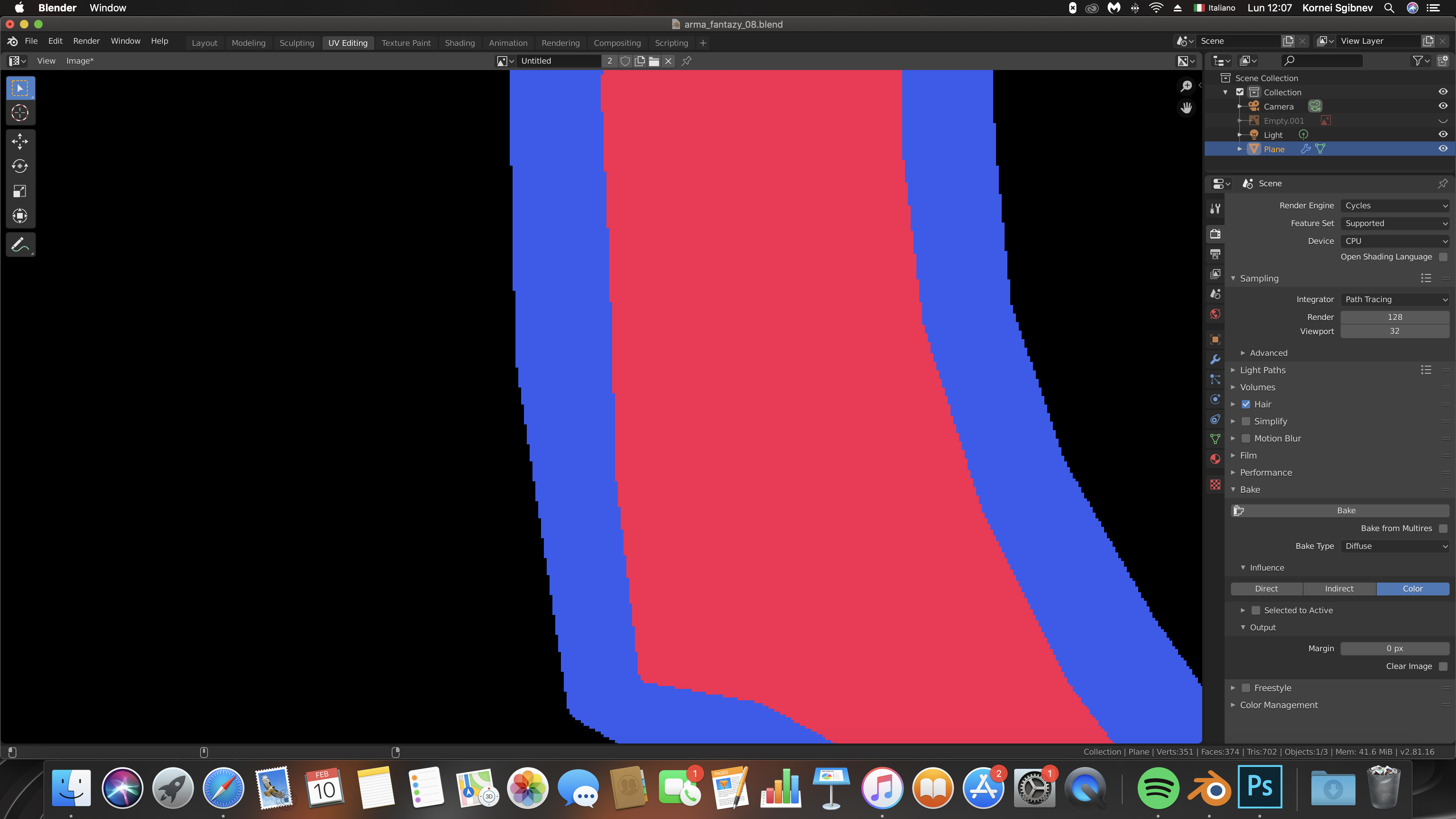The width and height of the screenshot is (1456, 819).
Task: Open the Texture properties tab
Action: [x=1215, y=485]
